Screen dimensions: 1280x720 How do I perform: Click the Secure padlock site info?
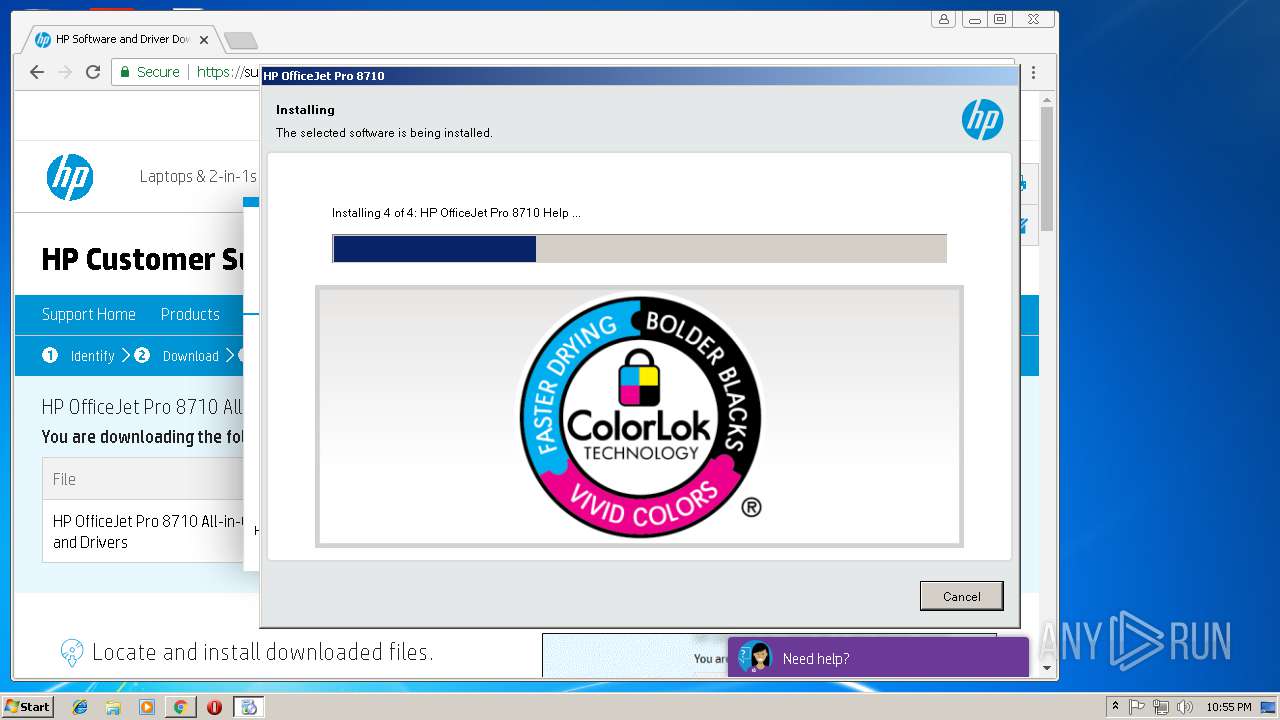(x=150, y=72)
